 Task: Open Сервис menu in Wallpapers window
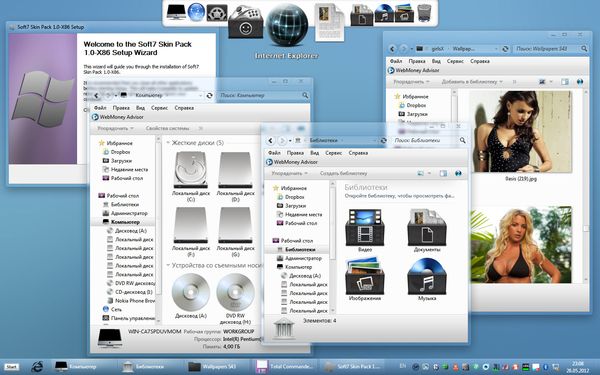click(x=455, y=61)
